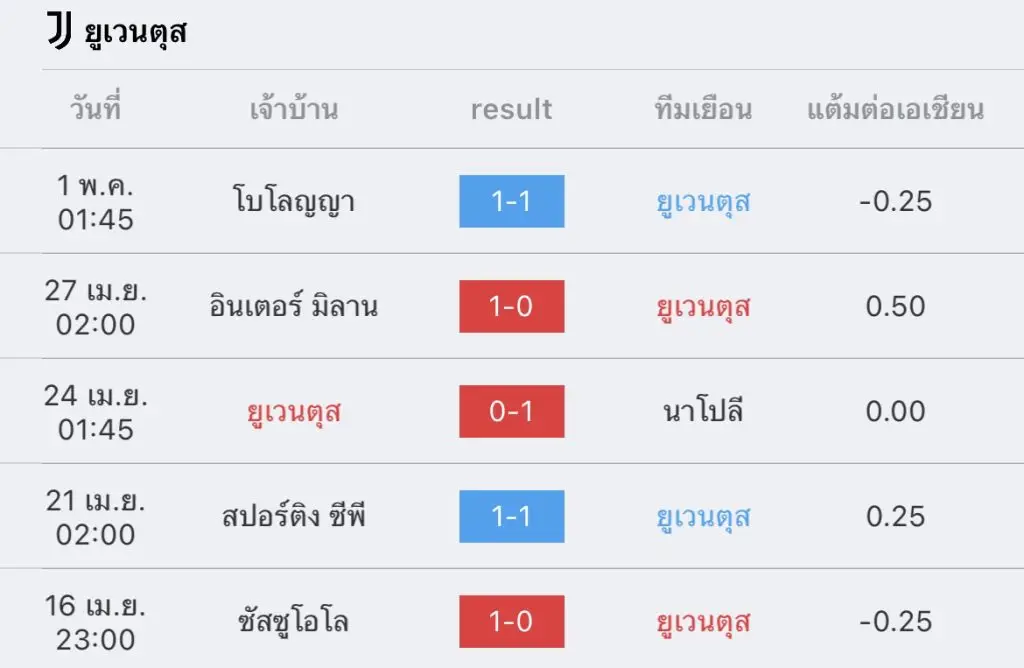
Task: Open the blue 1-1 result for โบโลญญา match
Action: [511, 201]
